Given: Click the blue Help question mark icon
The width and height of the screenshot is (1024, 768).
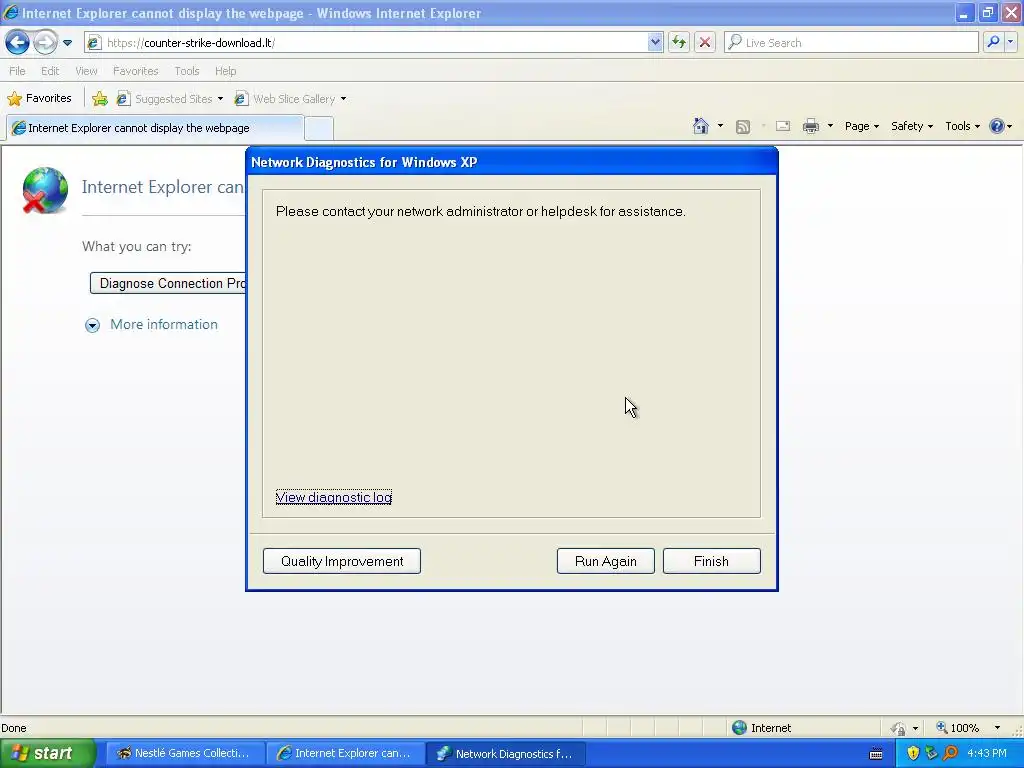Looking at the screenshot, I should 997,126.
